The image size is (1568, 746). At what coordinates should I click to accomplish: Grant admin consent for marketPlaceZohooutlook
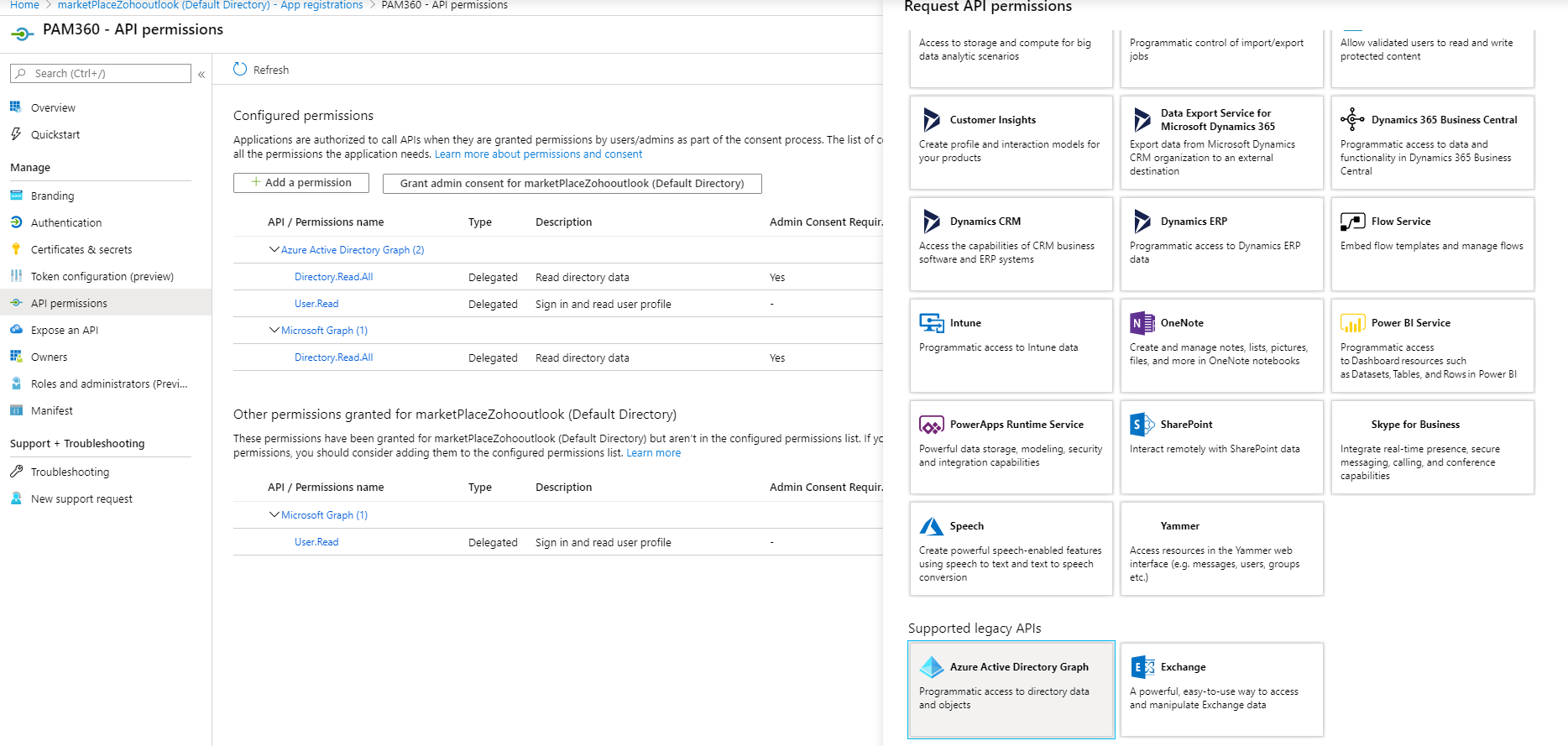pos(572,184)
